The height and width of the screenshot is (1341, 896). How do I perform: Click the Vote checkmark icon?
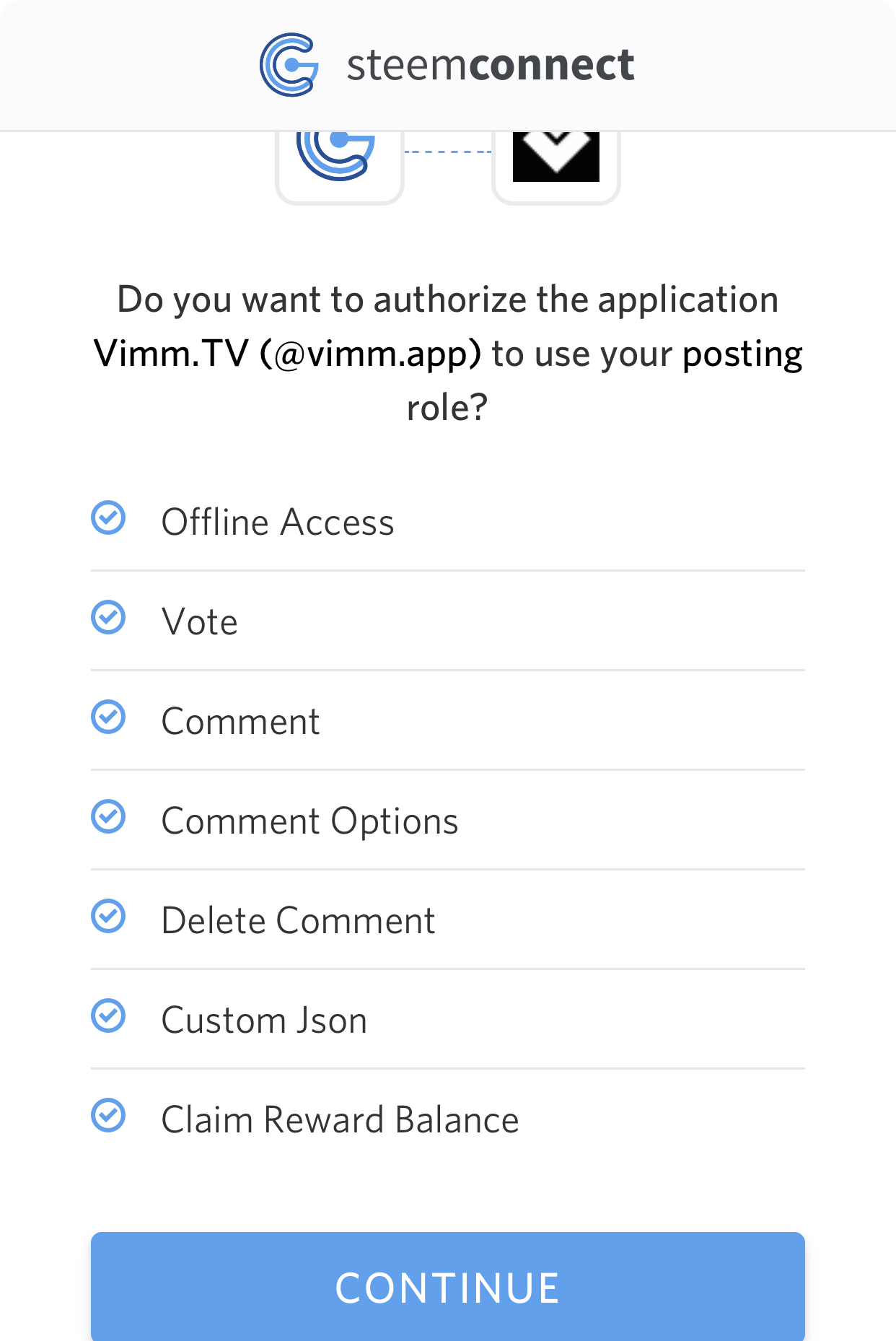108,618
